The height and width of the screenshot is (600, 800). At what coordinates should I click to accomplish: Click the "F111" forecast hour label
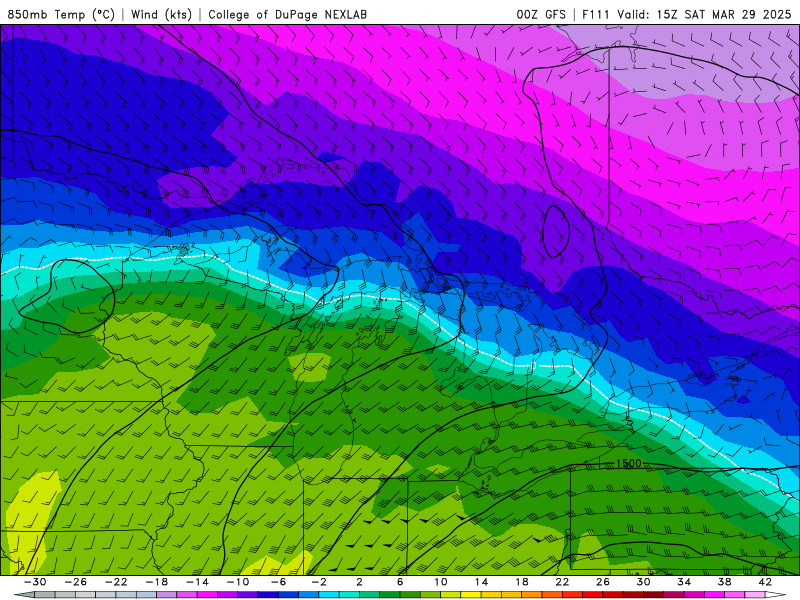[596, 14]
